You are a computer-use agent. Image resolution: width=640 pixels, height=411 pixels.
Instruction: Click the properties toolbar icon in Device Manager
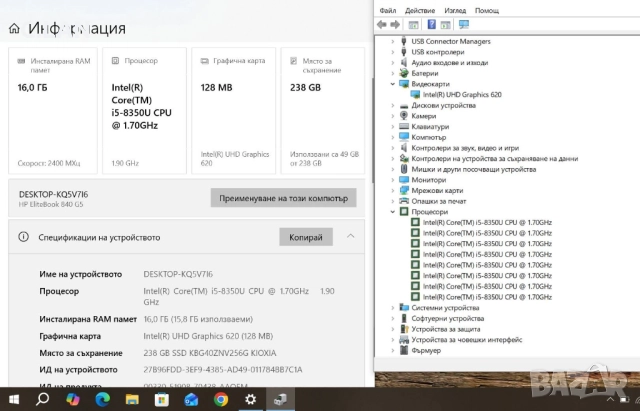coord(413,24)
